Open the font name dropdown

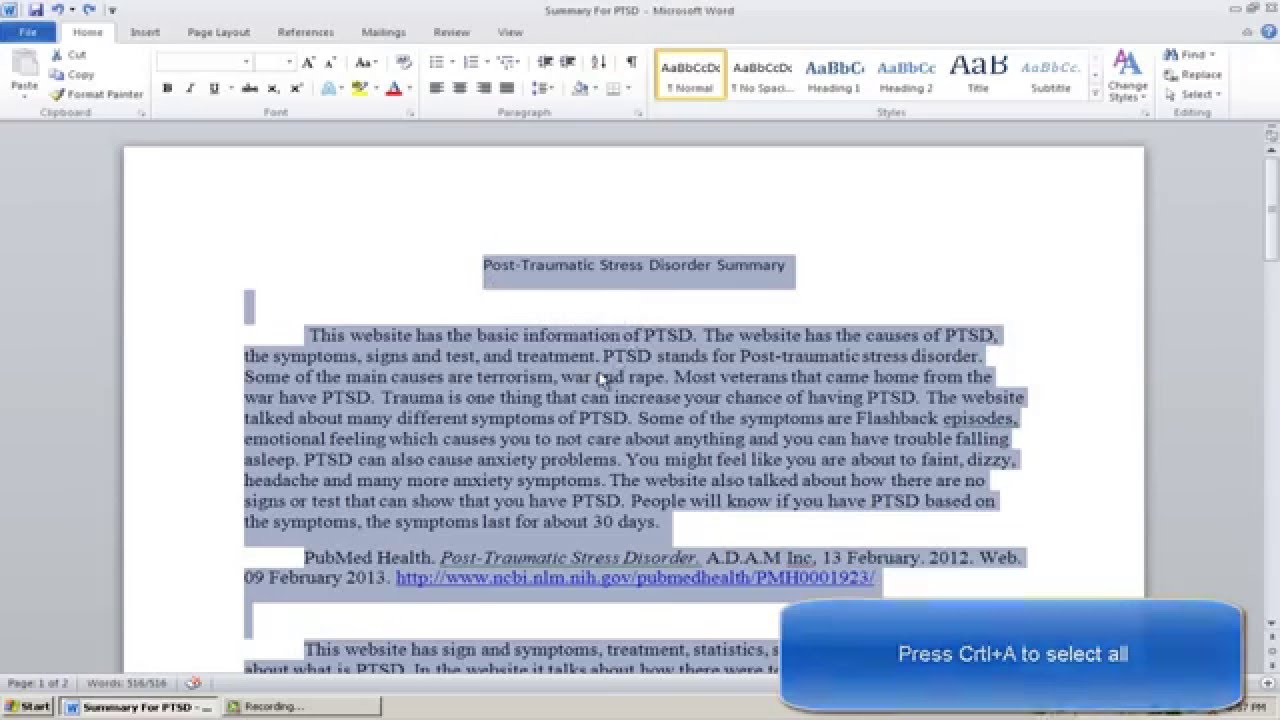pos(246,62)
